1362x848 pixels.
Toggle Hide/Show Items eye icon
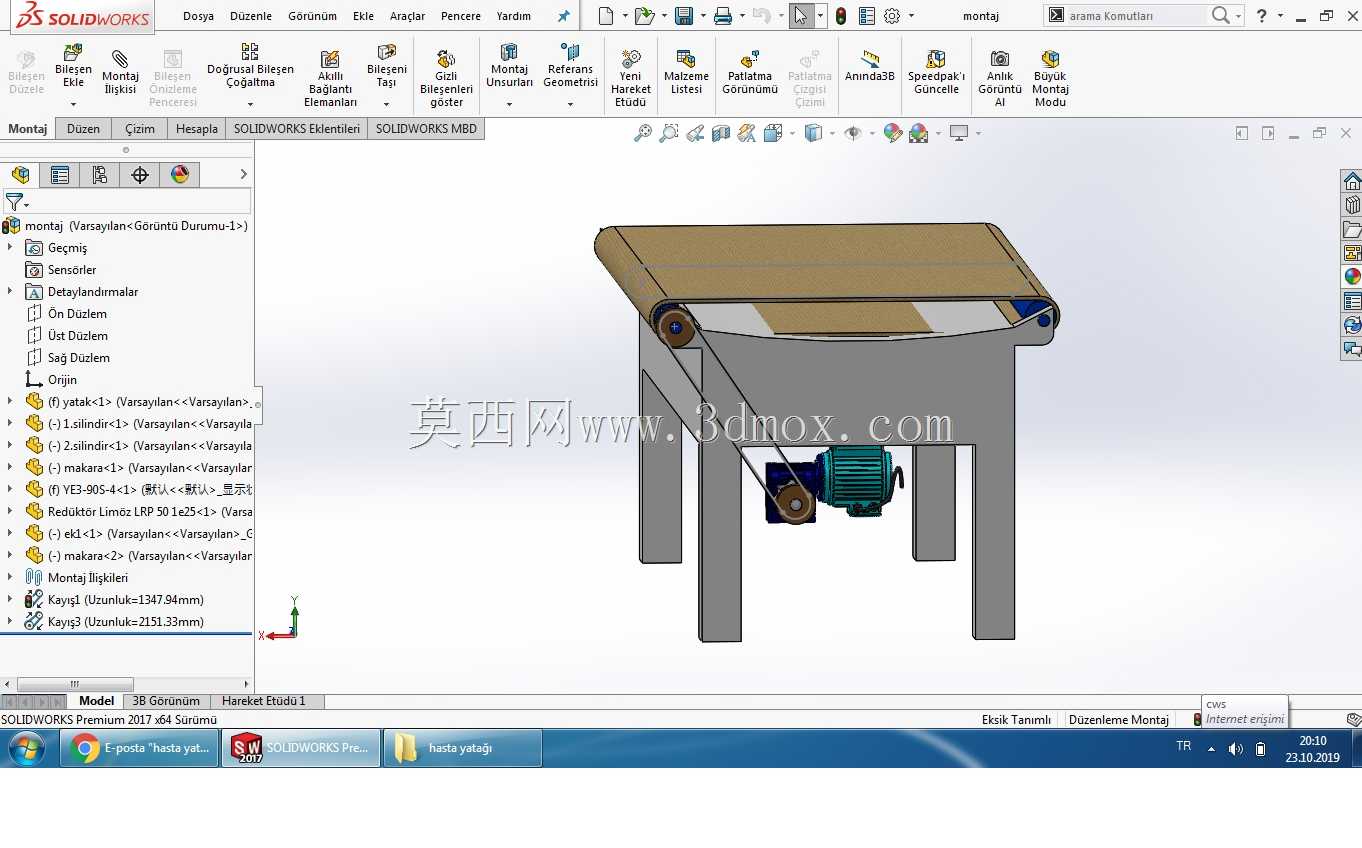pos(852,133)
